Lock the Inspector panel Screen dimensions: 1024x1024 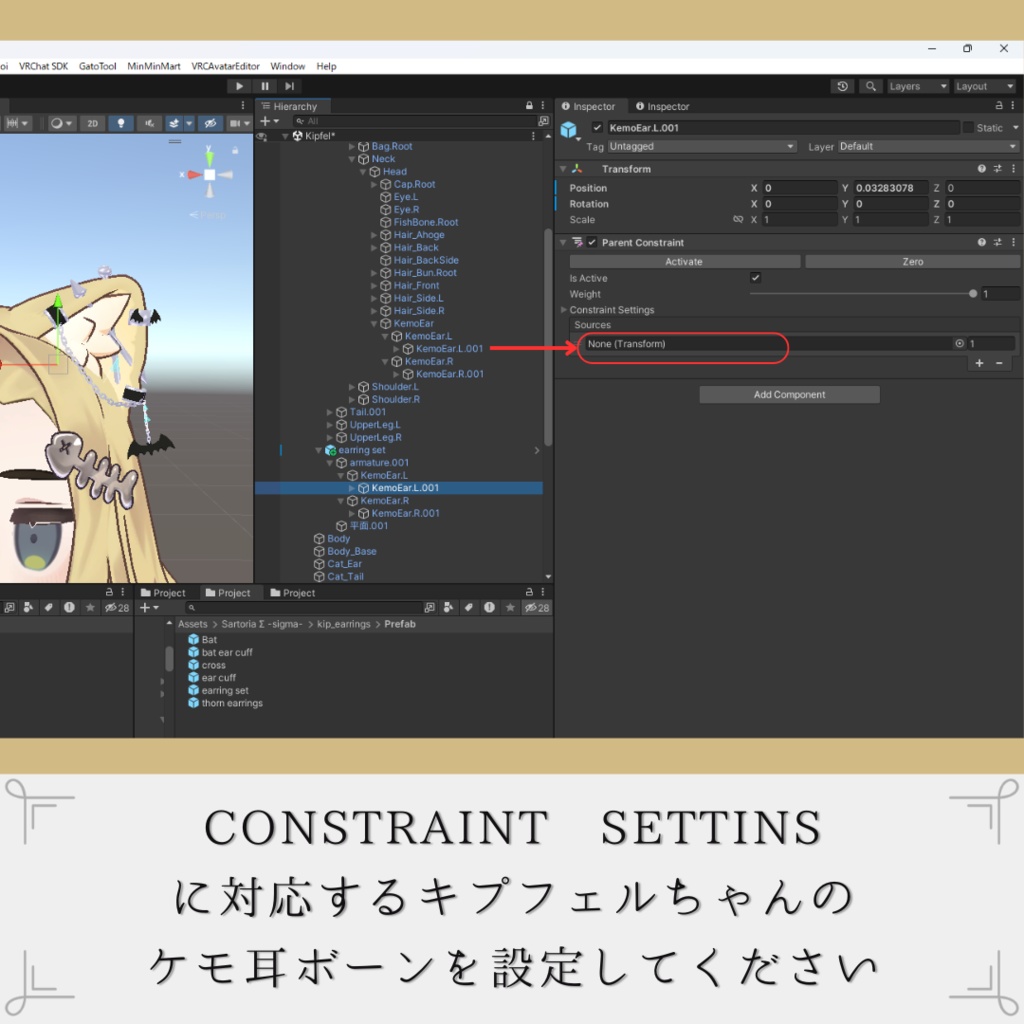coord(999,106)
